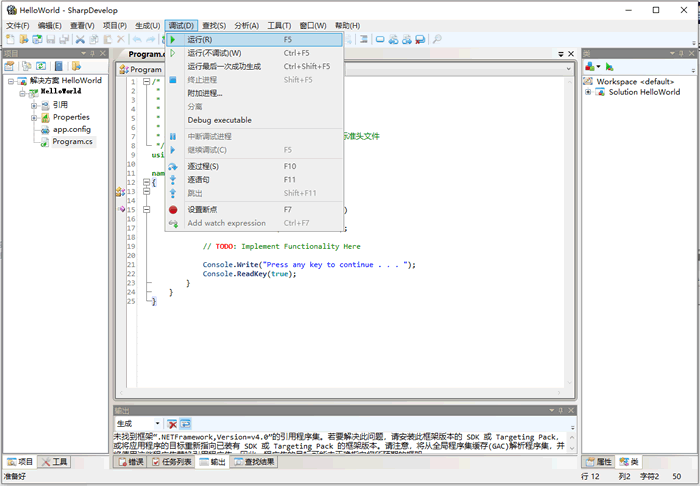Open app.config in the project tree
Screen dimensions: 700x486
point(71,129)
